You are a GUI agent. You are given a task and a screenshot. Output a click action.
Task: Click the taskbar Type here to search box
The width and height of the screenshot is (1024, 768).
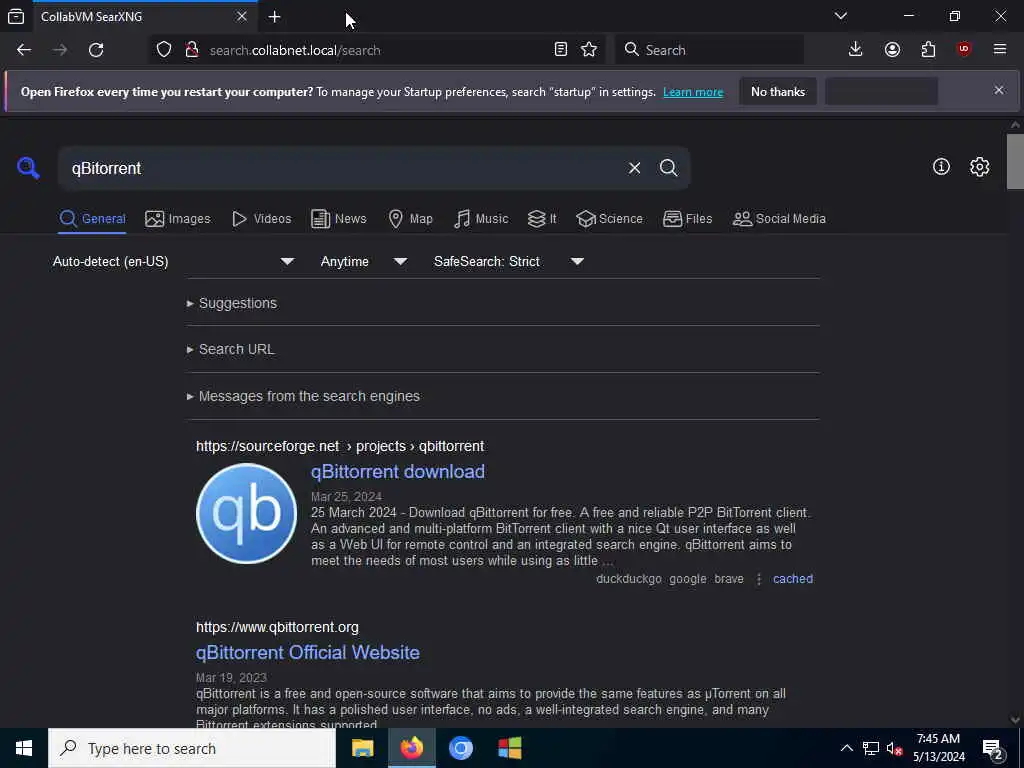(x=192, y=748)
